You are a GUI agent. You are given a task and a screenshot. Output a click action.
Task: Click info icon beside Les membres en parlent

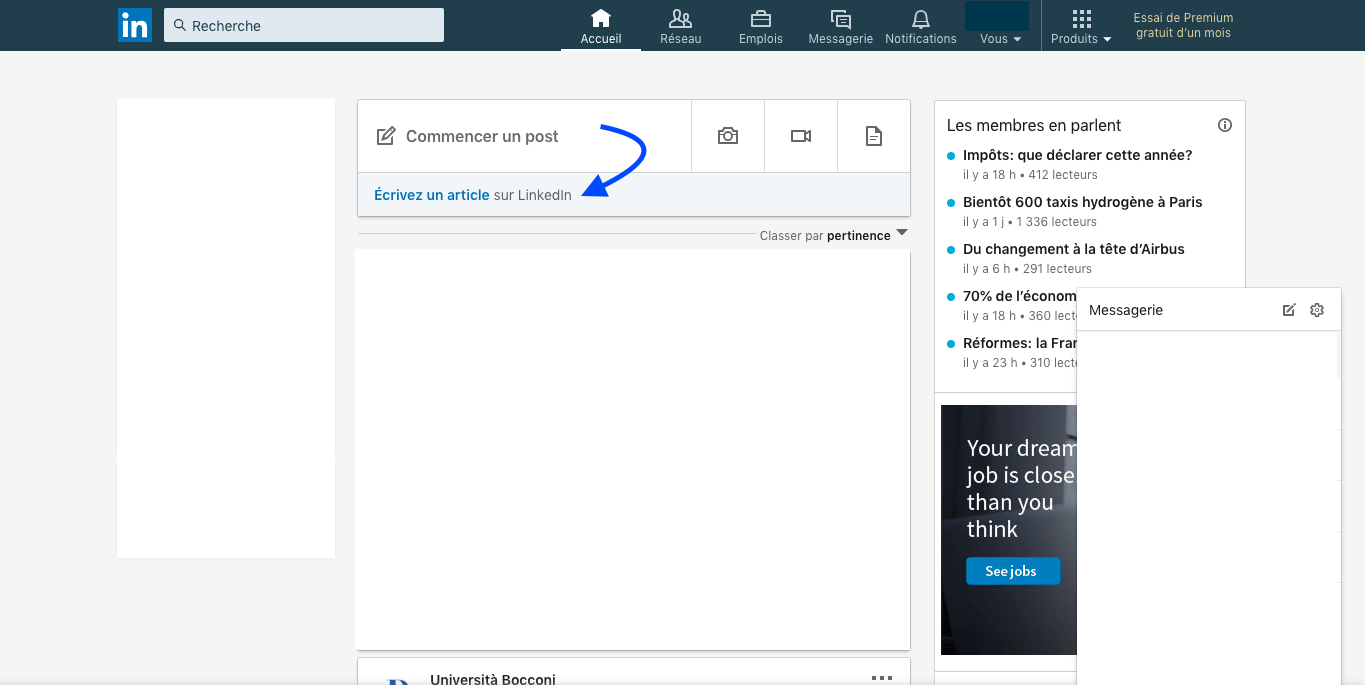(x=1225, y=125)
